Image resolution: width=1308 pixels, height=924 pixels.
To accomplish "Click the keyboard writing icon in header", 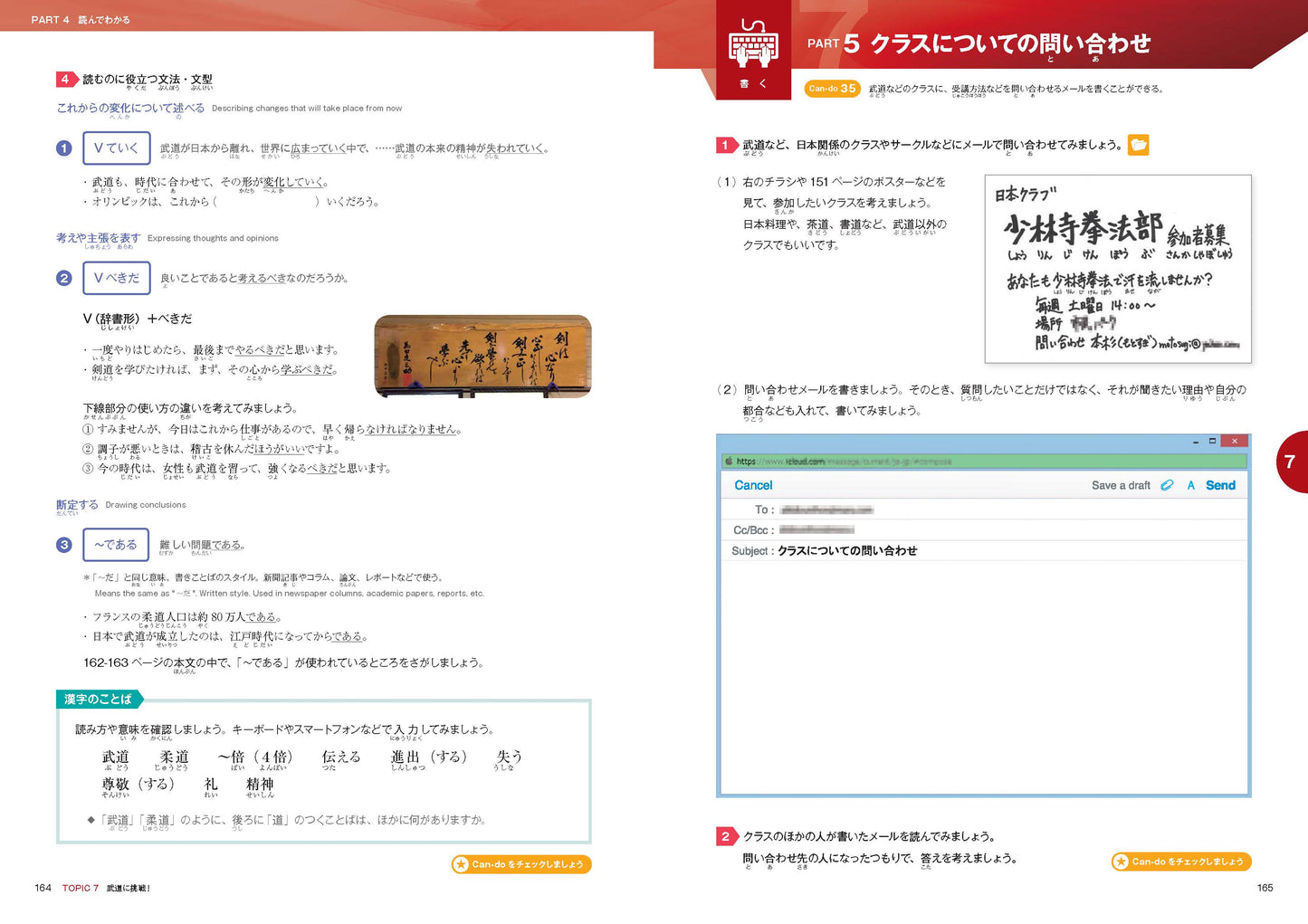I will (x=753, y=45).
